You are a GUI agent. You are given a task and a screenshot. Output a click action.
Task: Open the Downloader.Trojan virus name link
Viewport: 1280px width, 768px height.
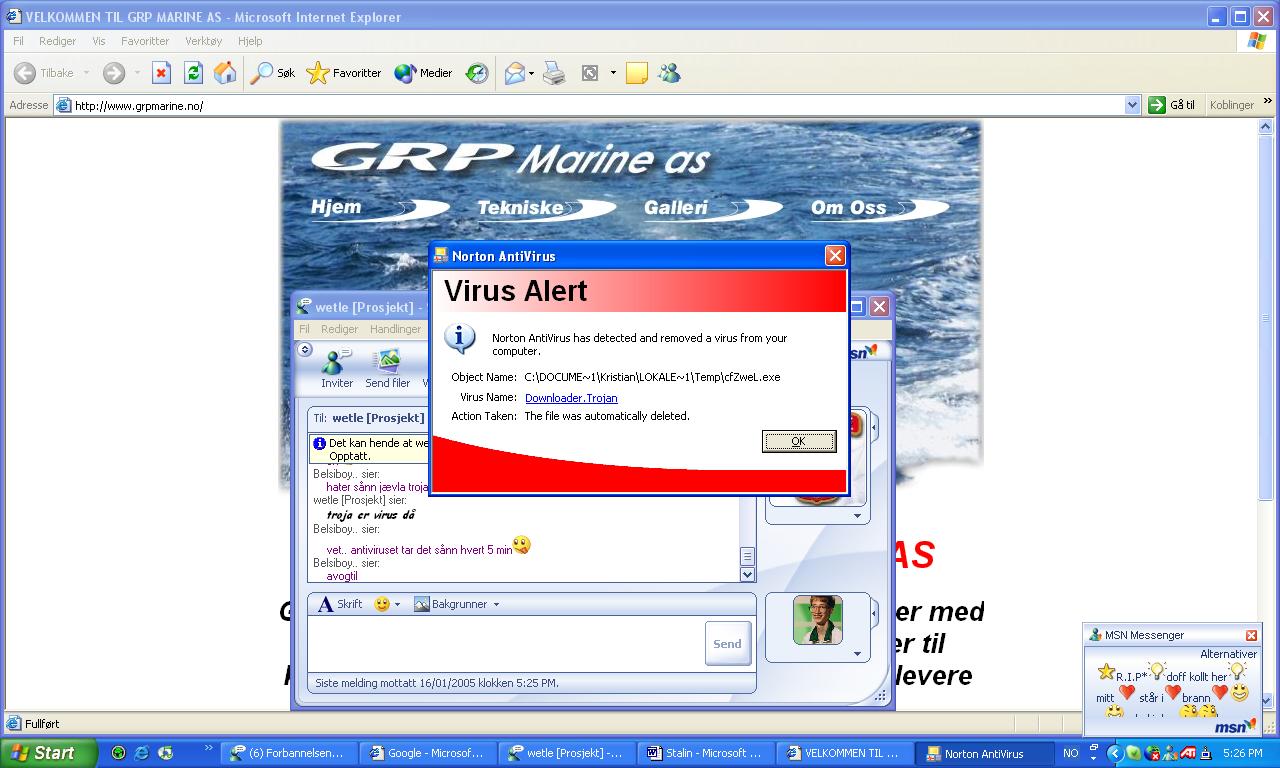coord(571,398)
